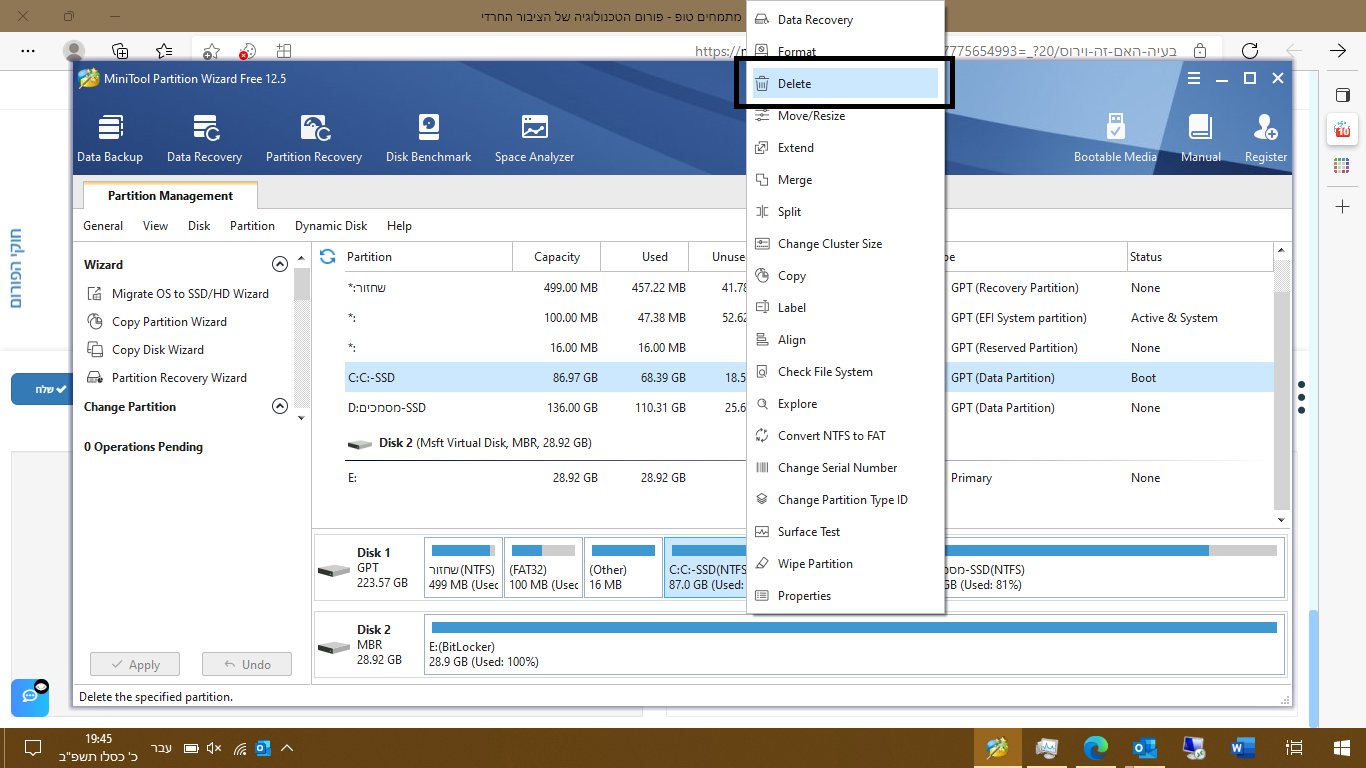This screenshot has width=1366, height=768.
Task: Open the General menu
Action: pyautogui.click(x=103, y=226)
